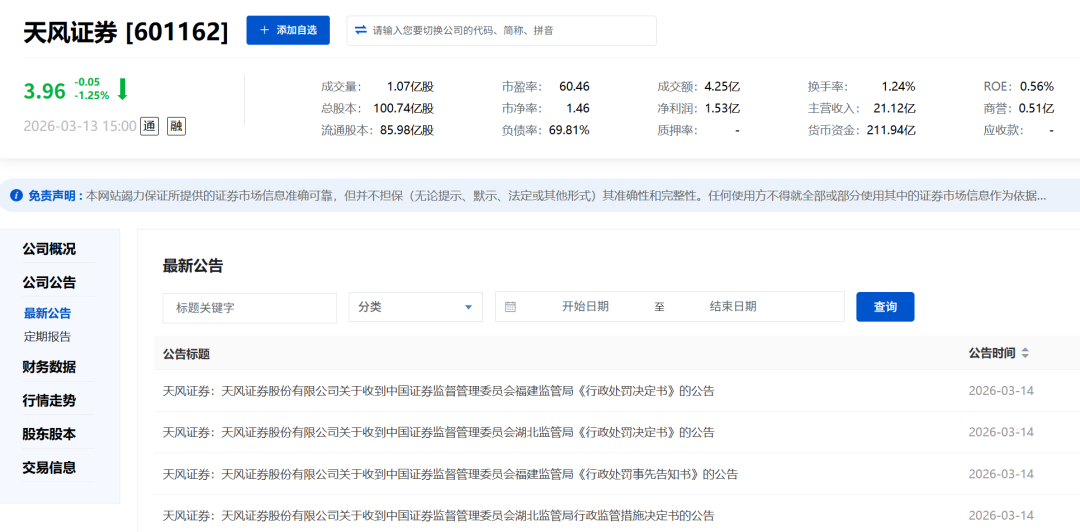Click the swap icon in company search box
The height and width of the screenshot is (532, 1080).
coord(361,31)
